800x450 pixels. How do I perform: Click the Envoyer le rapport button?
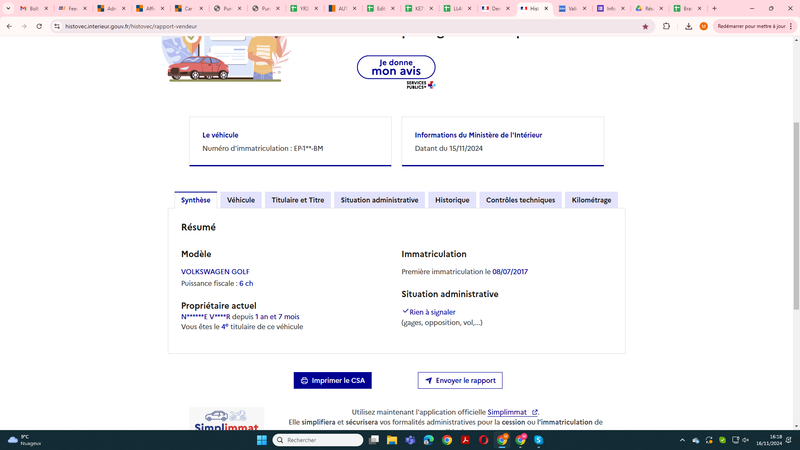pos(460,380)
